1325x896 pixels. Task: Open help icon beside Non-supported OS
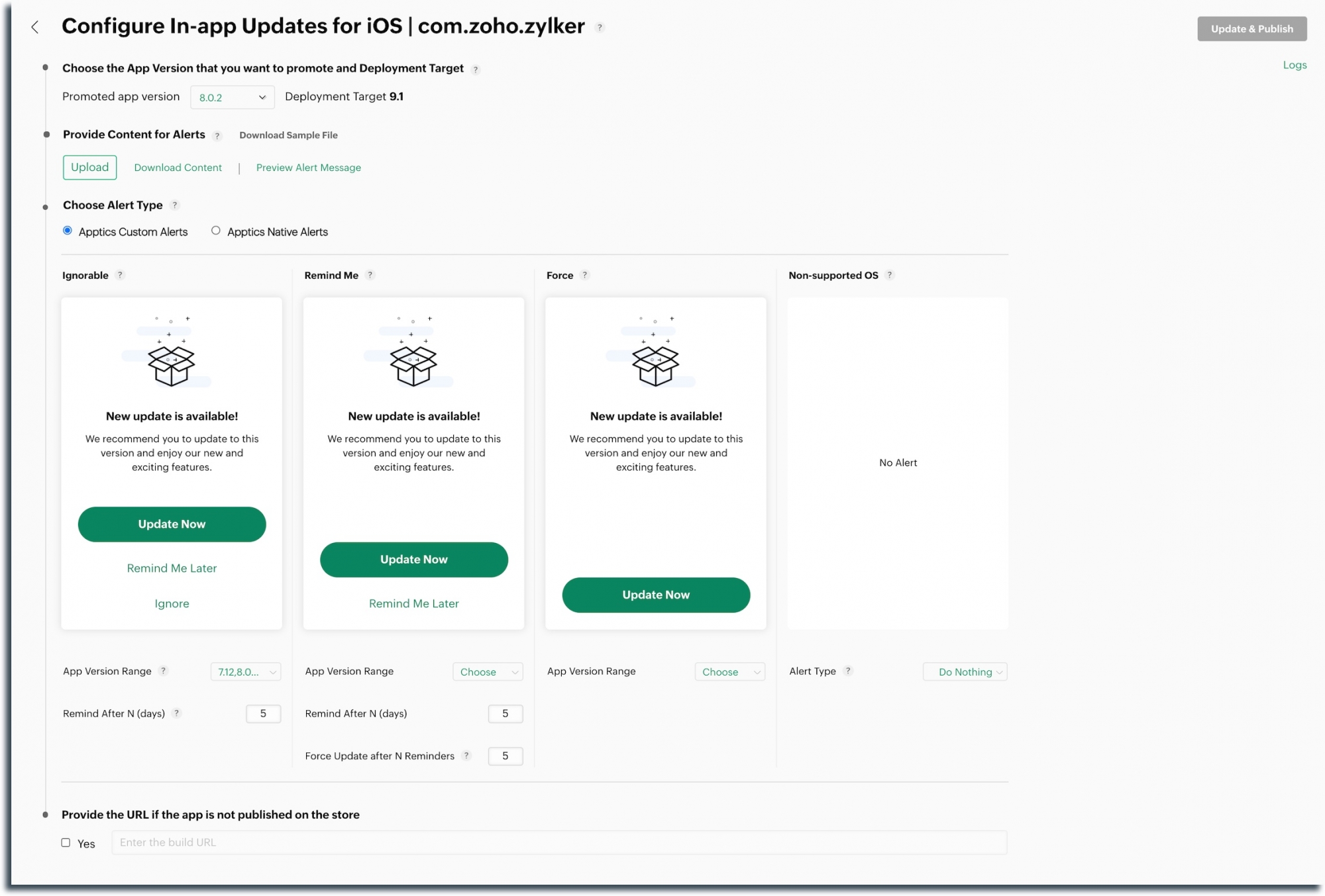pyautogui.click(x=890, y=275)
